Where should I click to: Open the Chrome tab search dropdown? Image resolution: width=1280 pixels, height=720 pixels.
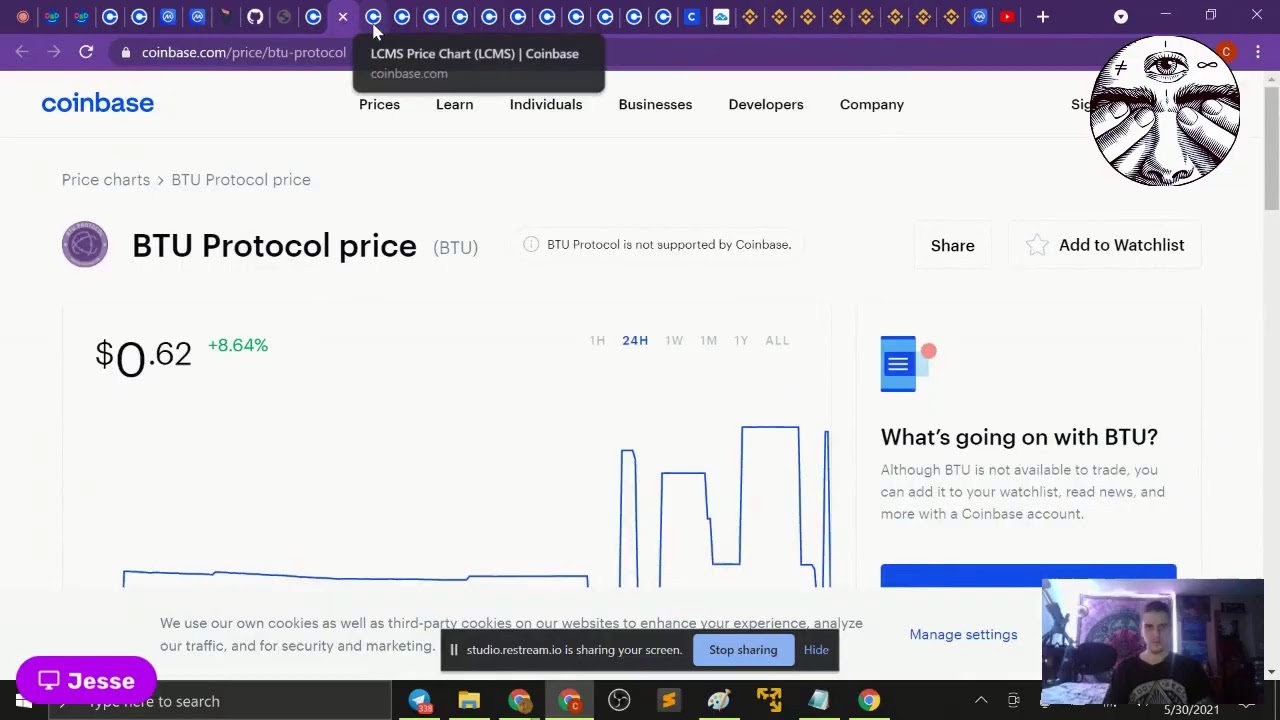(x=1121, y=16)
